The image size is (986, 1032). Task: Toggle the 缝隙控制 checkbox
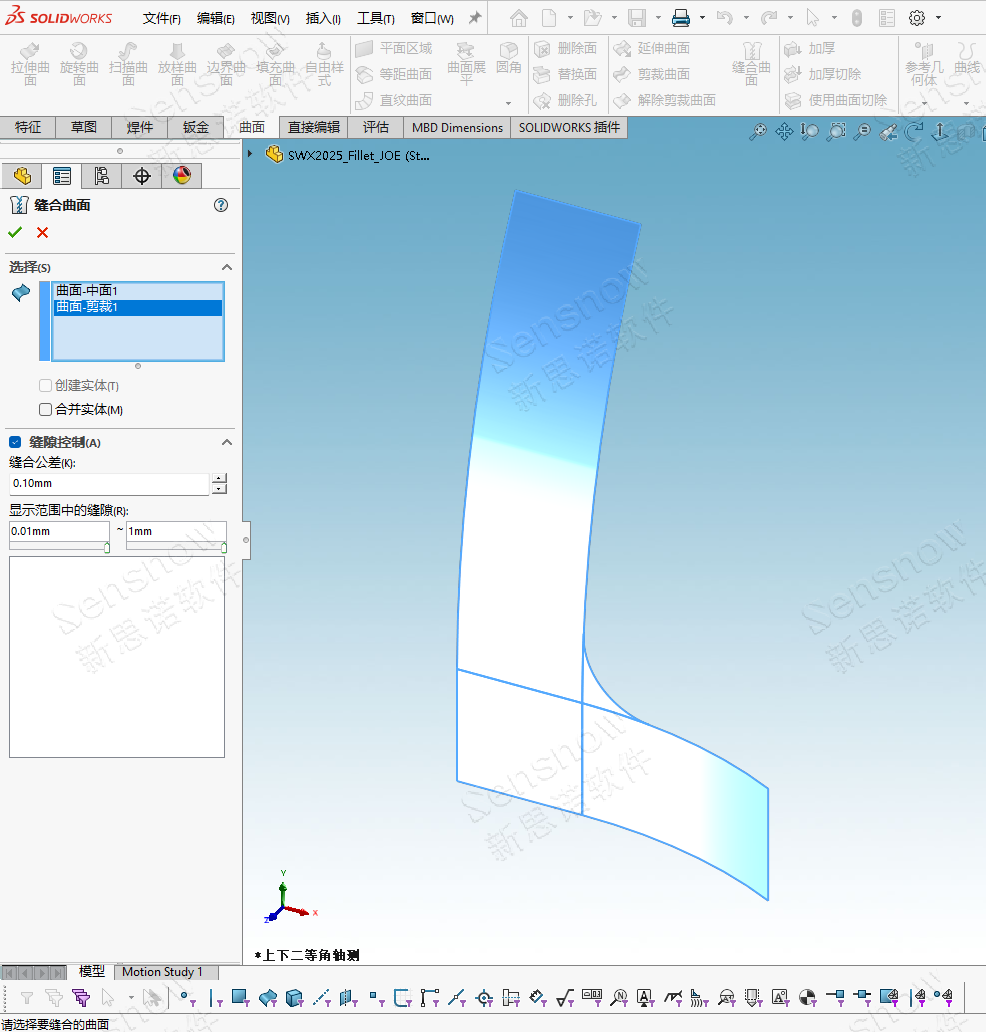point(15,442)
